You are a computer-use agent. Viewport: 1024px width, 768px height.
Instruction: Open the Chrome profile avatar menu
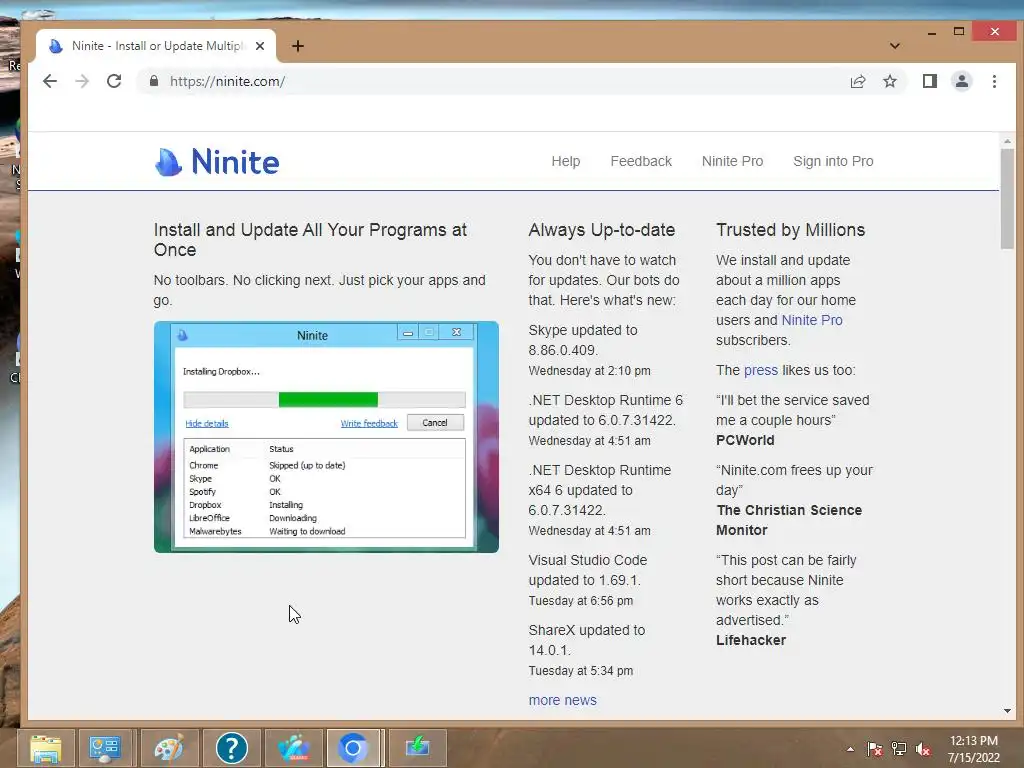click(962, 81)
